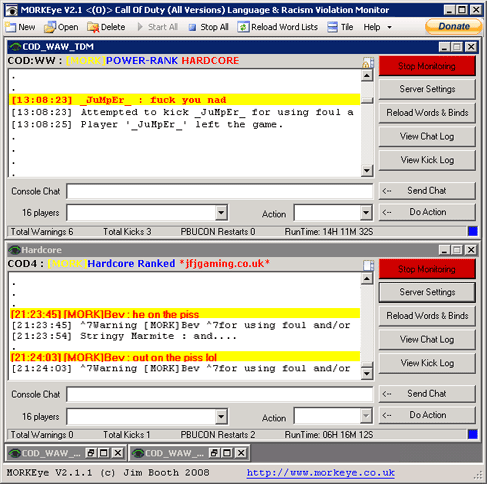This screenshot has height=484, width=500.
Task: Click scroll up arrow in COD_WAW_TDM chat
Action: (367, 76)
